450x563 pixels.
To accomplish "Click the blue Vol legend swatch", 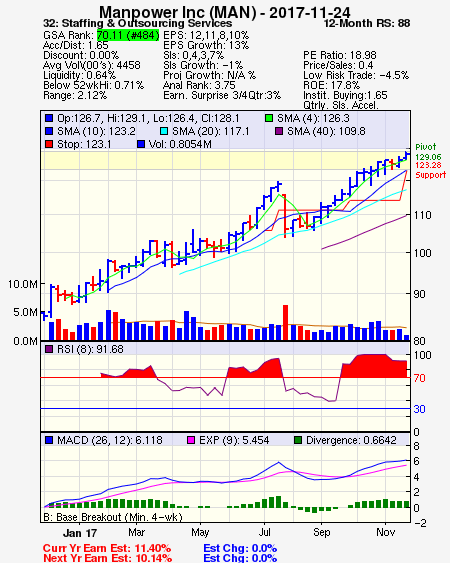I will click(x=141, y=144).
